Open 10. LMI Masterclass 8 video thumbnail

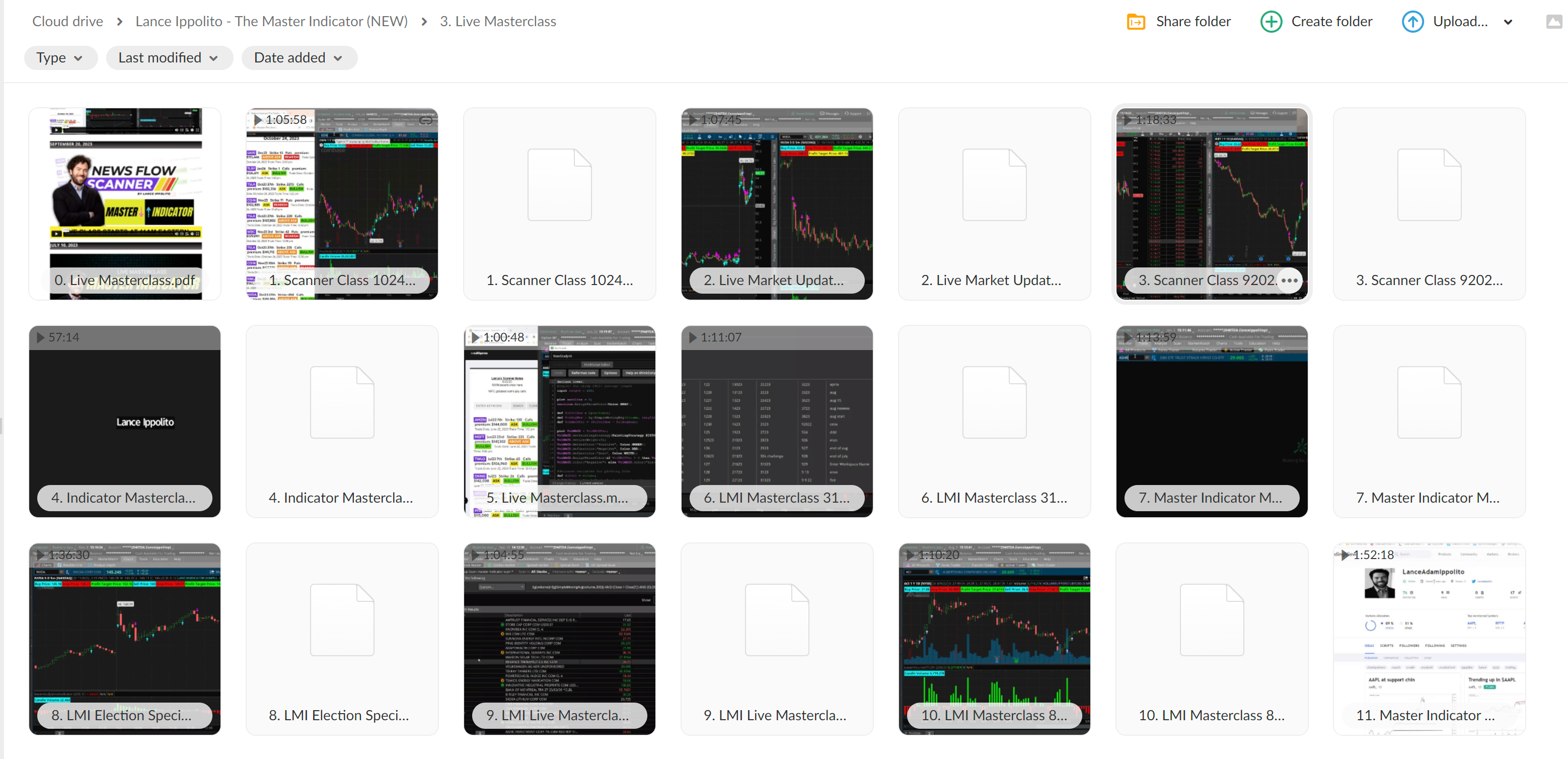[994, 639]
